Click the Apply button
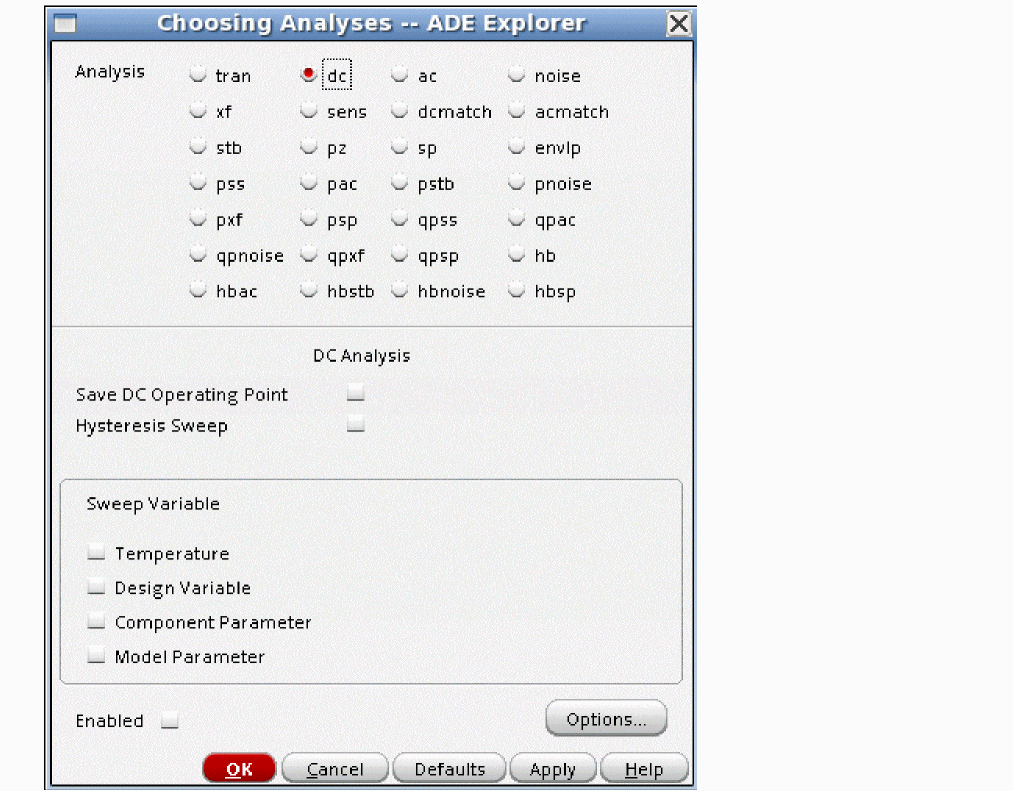This screenshot has width=1013, height=791. [x=553, y=768]
